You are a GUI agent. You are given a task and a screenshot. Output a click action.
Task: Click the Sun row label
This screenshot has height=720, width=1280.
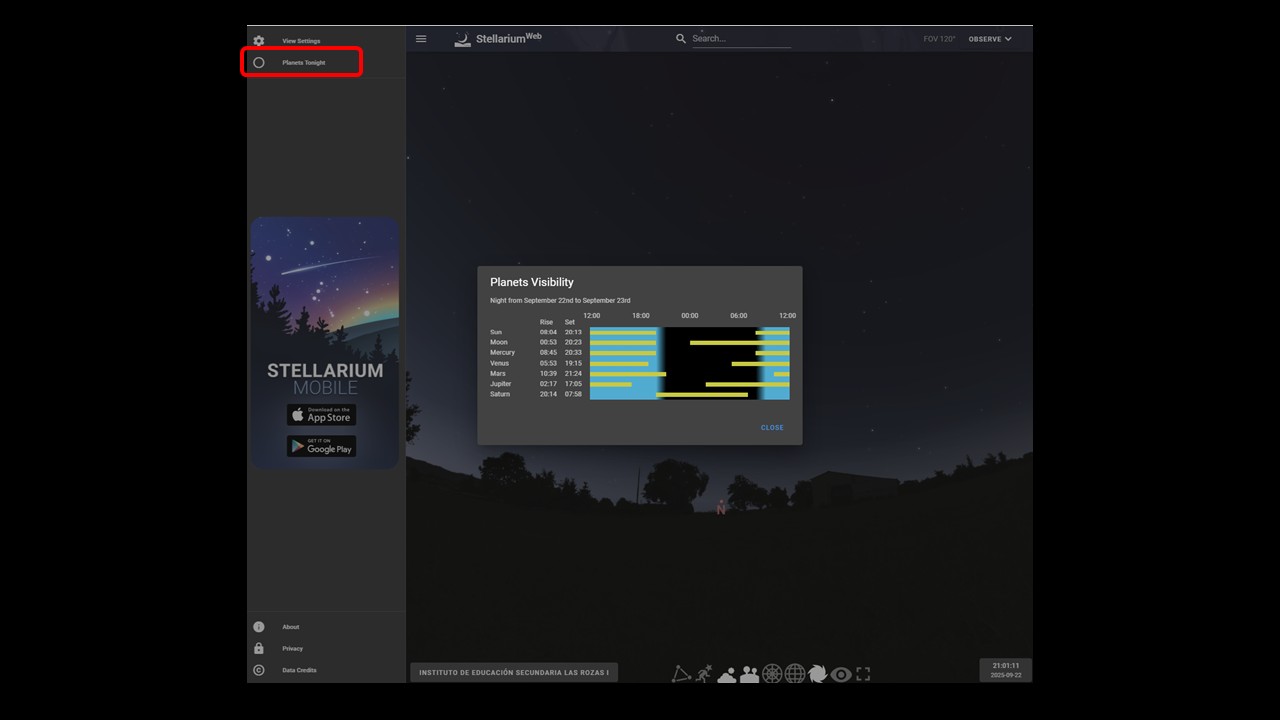point(496,332)
